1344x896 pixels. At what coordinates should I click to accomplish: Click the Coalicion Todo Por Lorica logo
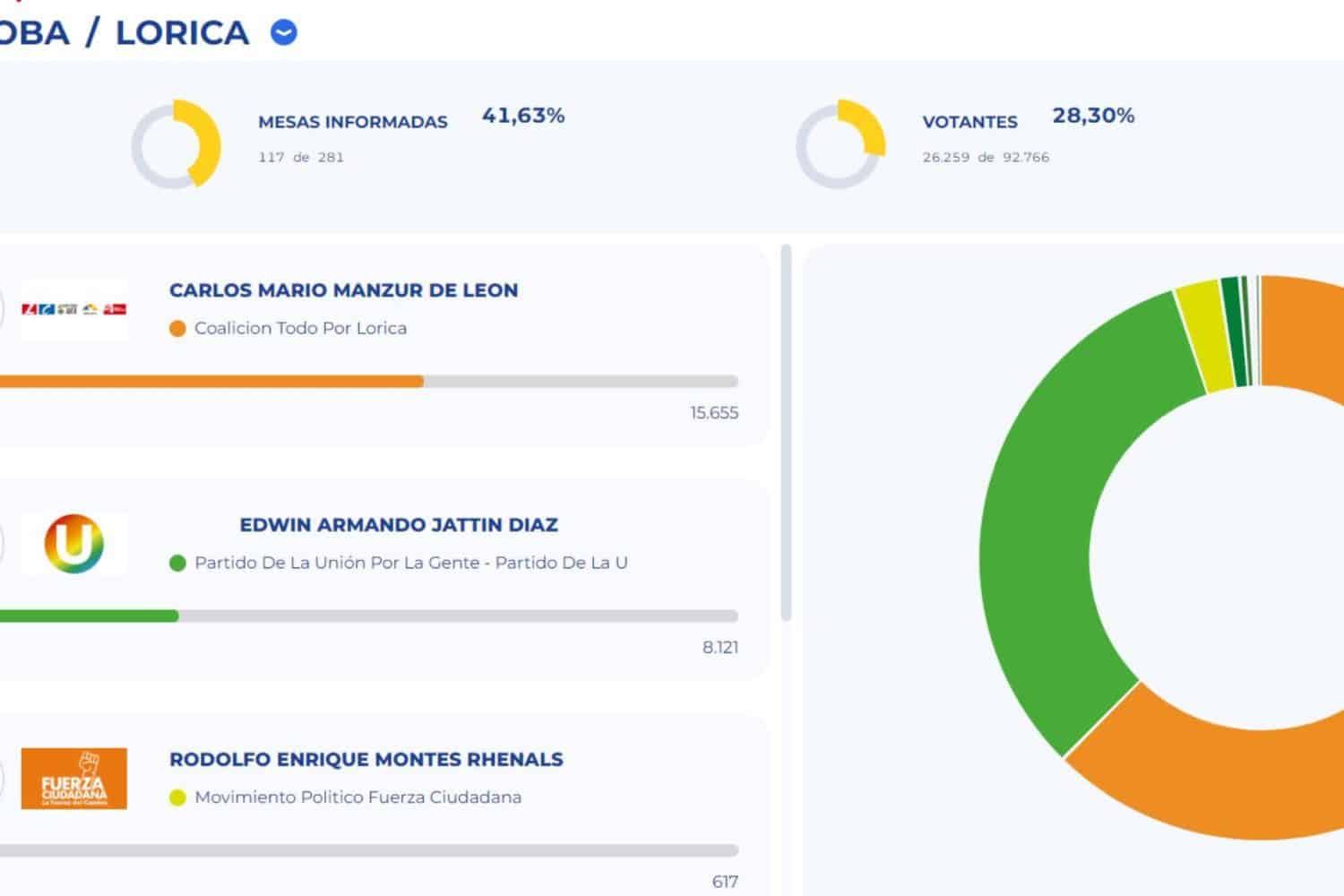click(74, 309)
